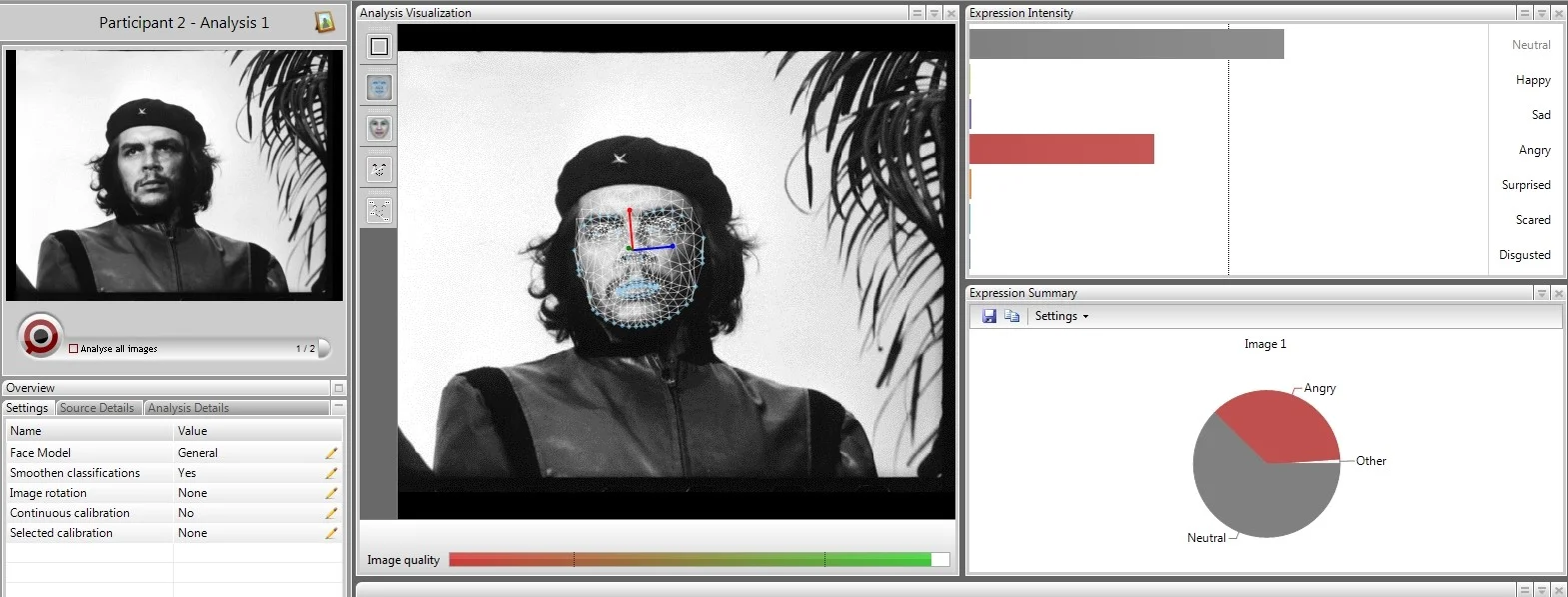
Task: Open the bottom panel options dropdown
Action: [x=1542, y=590]
